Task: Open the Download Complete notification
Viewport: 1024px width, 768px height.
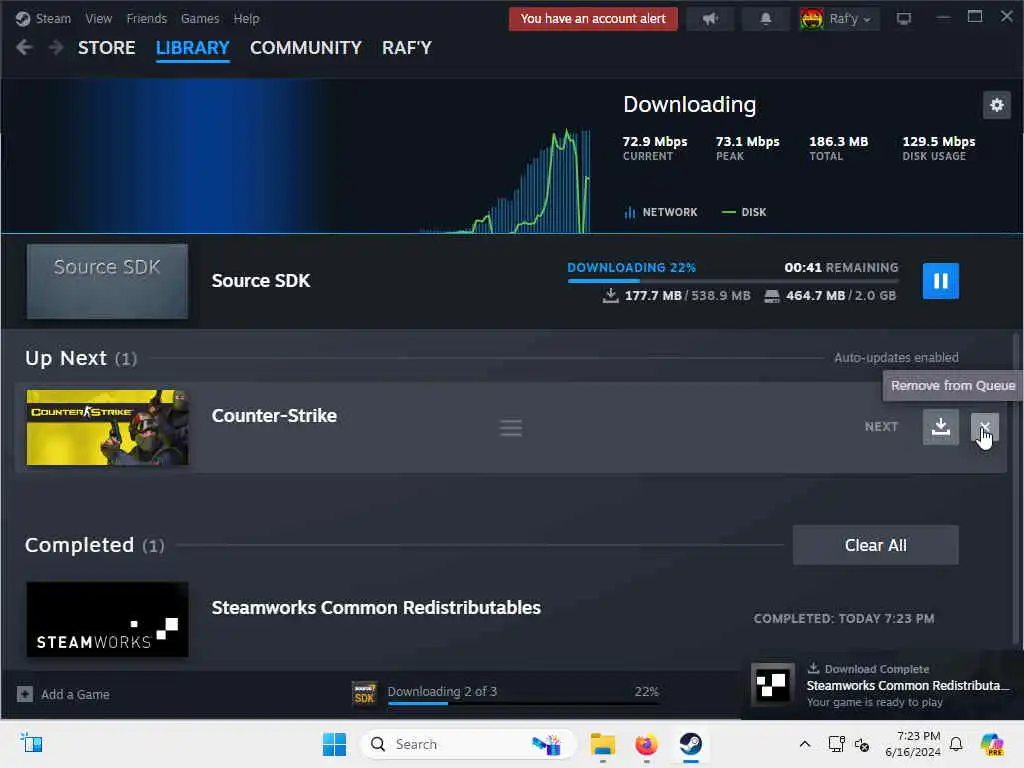Action: [882, 685]
